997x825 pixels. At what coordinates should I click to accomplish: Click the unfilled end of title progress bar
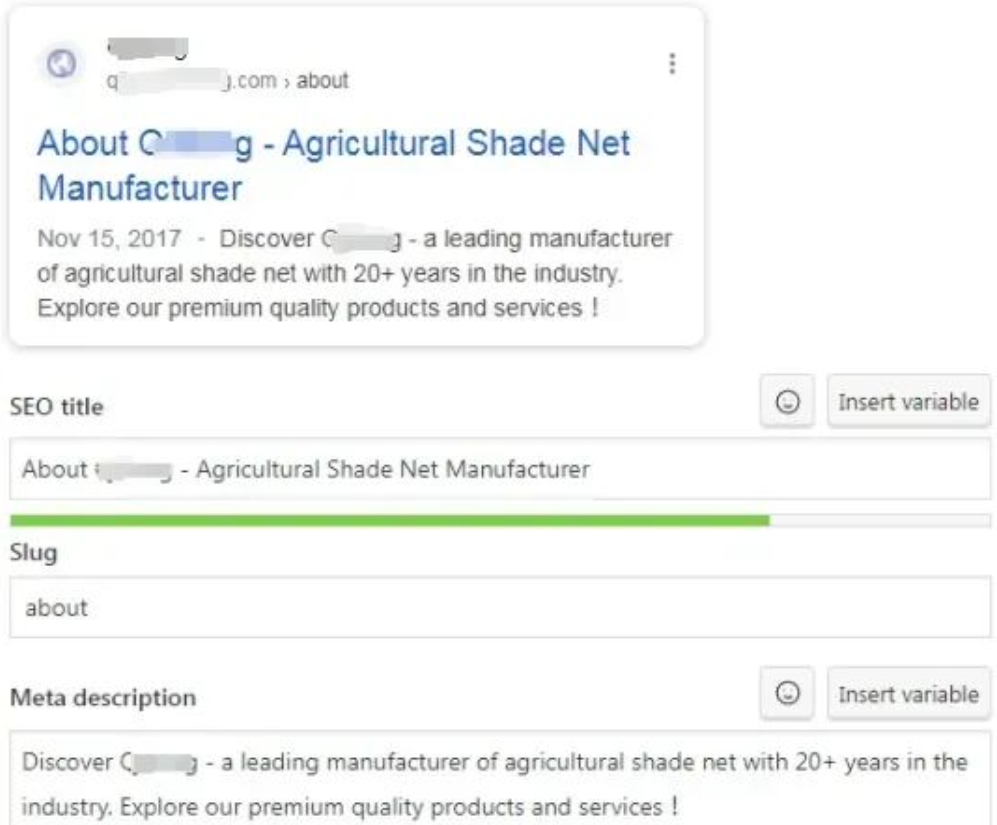[x=880, y=521]
